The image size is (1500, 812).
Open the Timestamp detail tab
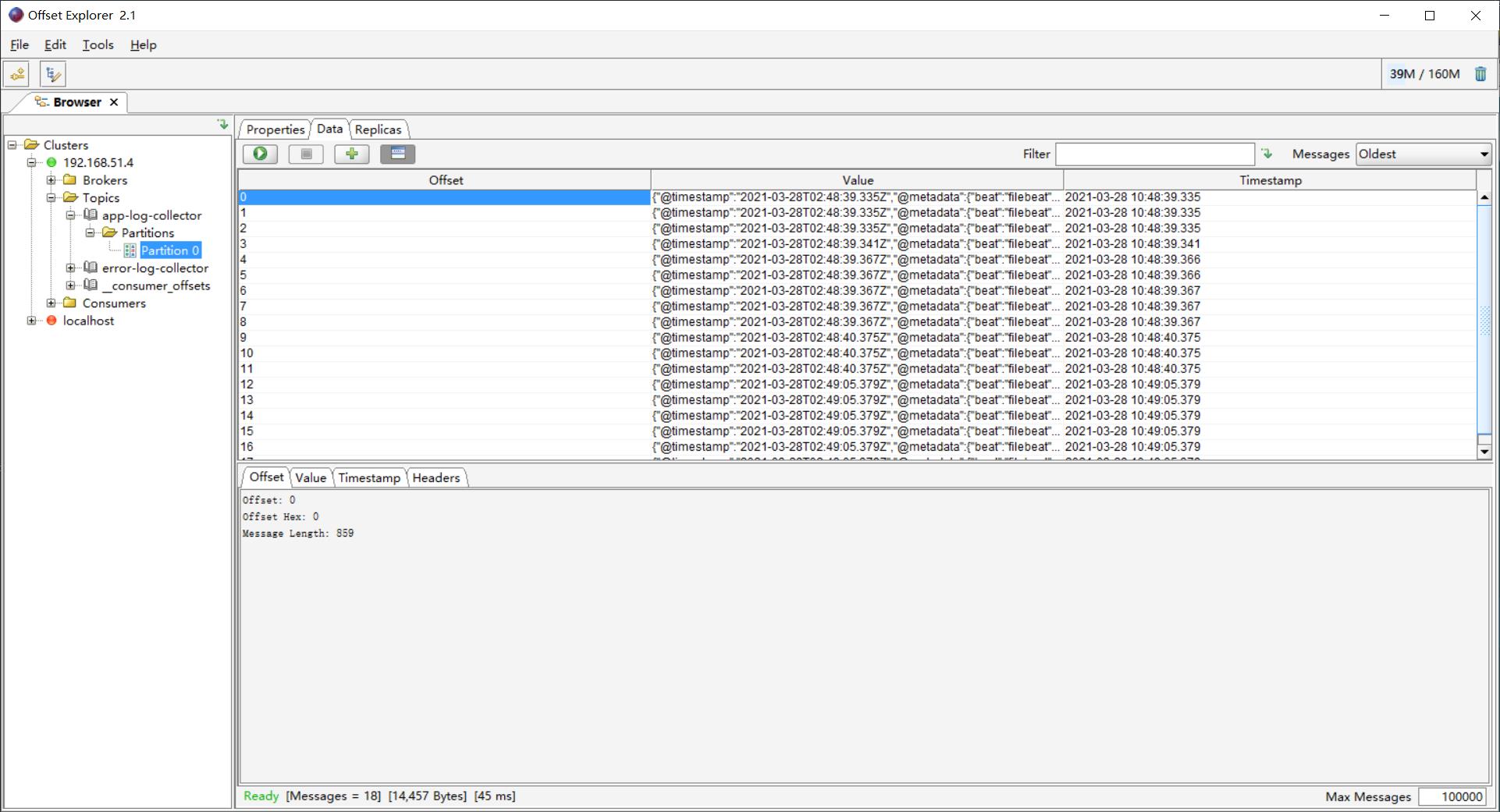369,477
